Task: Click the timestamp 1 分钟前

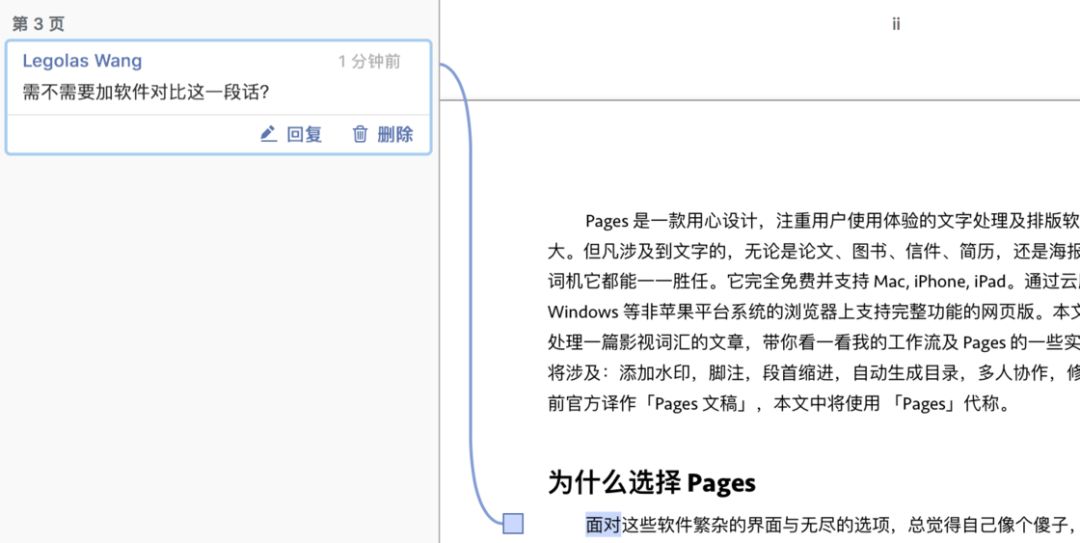Action: tap(369, 61)
